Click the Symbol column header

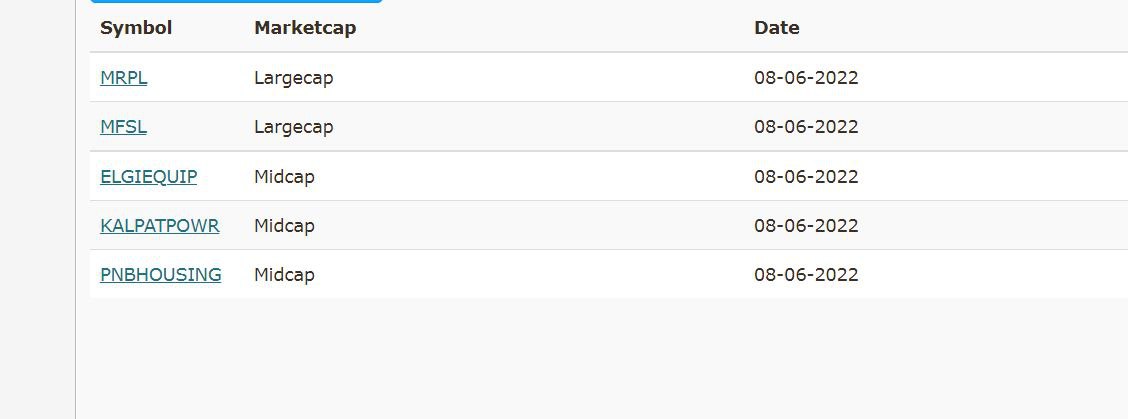point(136,28)
